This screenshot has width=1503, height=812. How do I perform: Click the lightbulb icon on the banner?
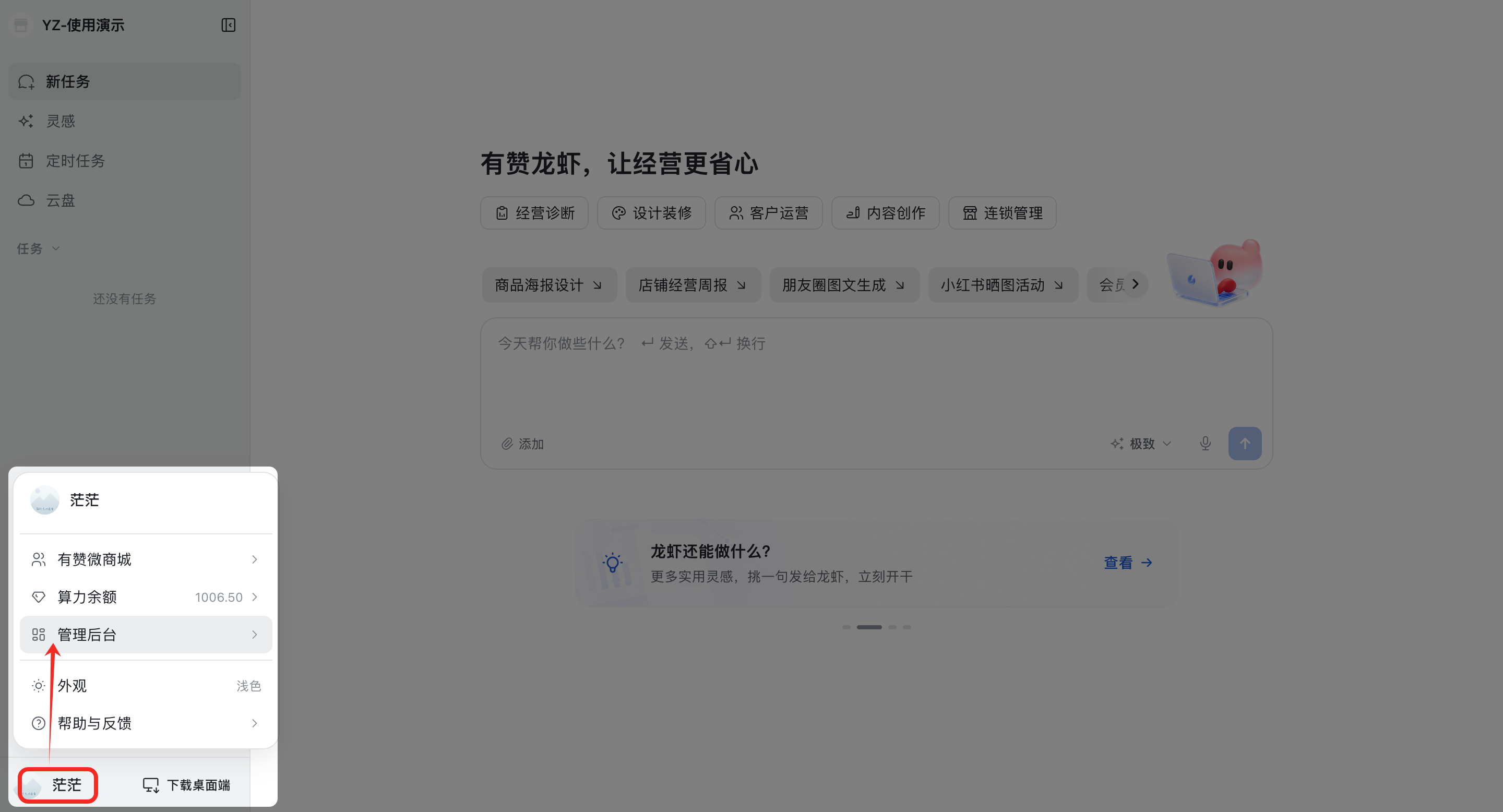(x=612, y=563)
